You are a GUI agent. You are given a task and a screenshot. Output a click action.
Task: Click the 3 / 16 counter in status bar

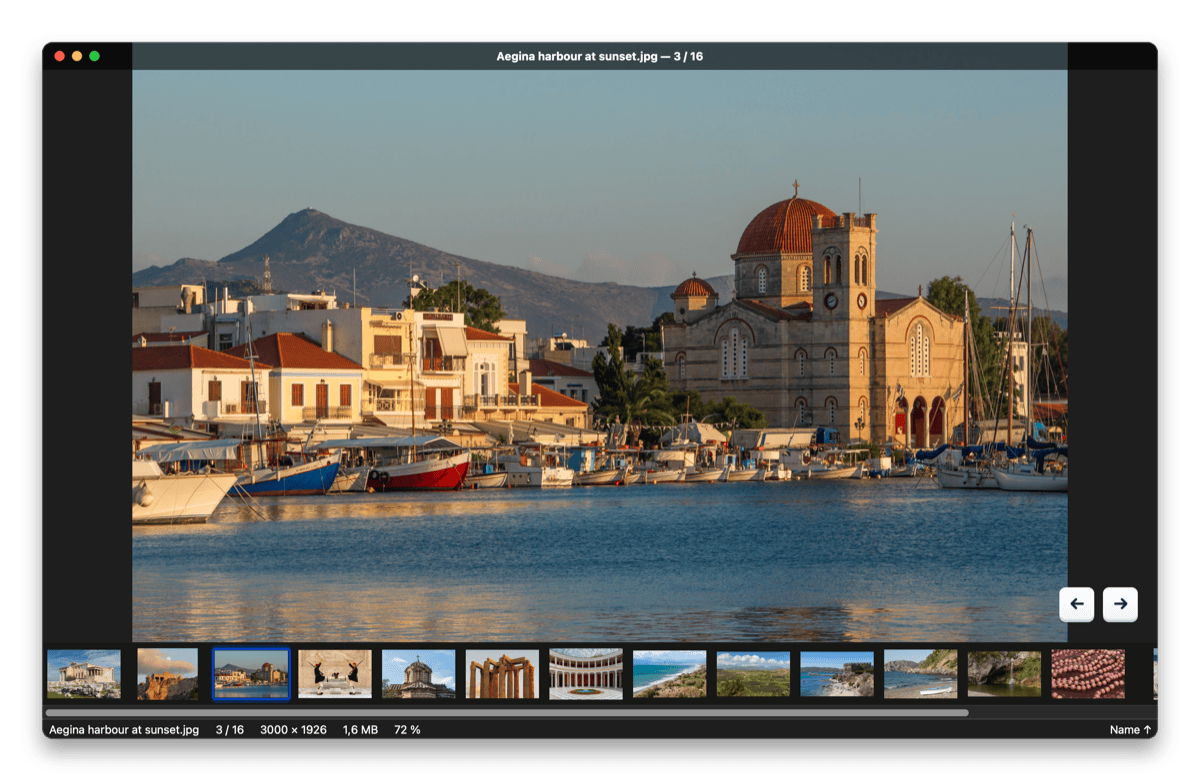point(230,730)
